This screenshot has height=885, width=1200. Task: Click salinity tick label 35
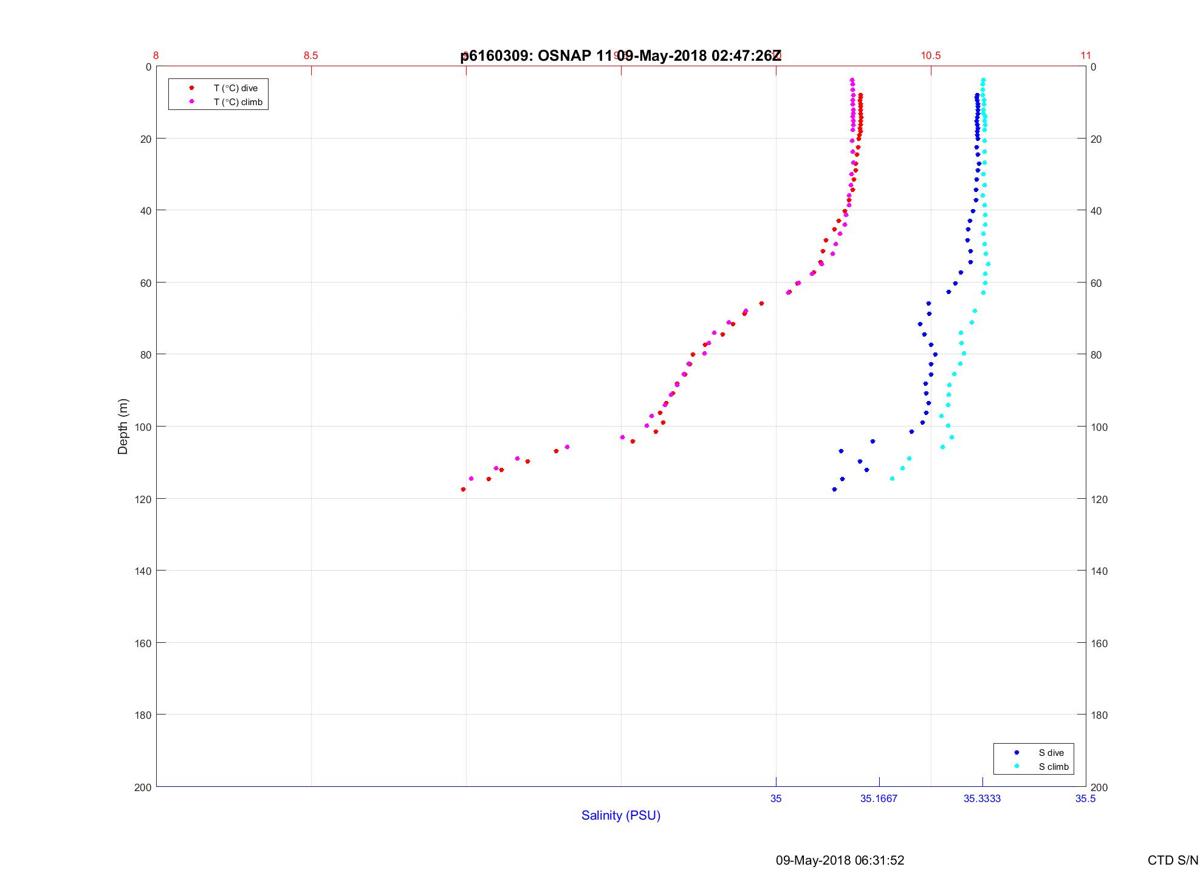pos(776,798)
